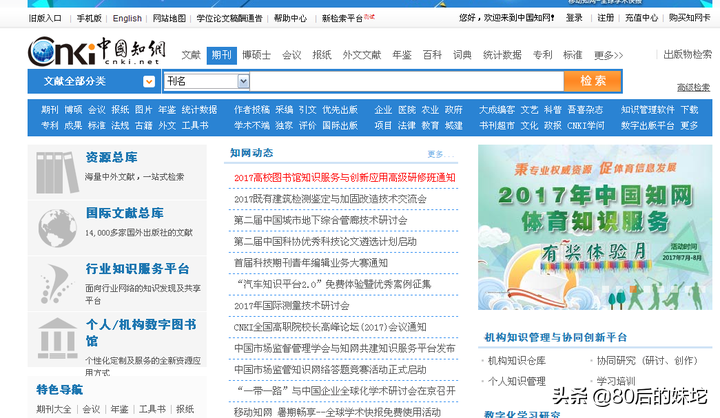This screenshot has height=418, width=720.
Task: Switch to the 博硕士 tab
Action: coord(257,55)
